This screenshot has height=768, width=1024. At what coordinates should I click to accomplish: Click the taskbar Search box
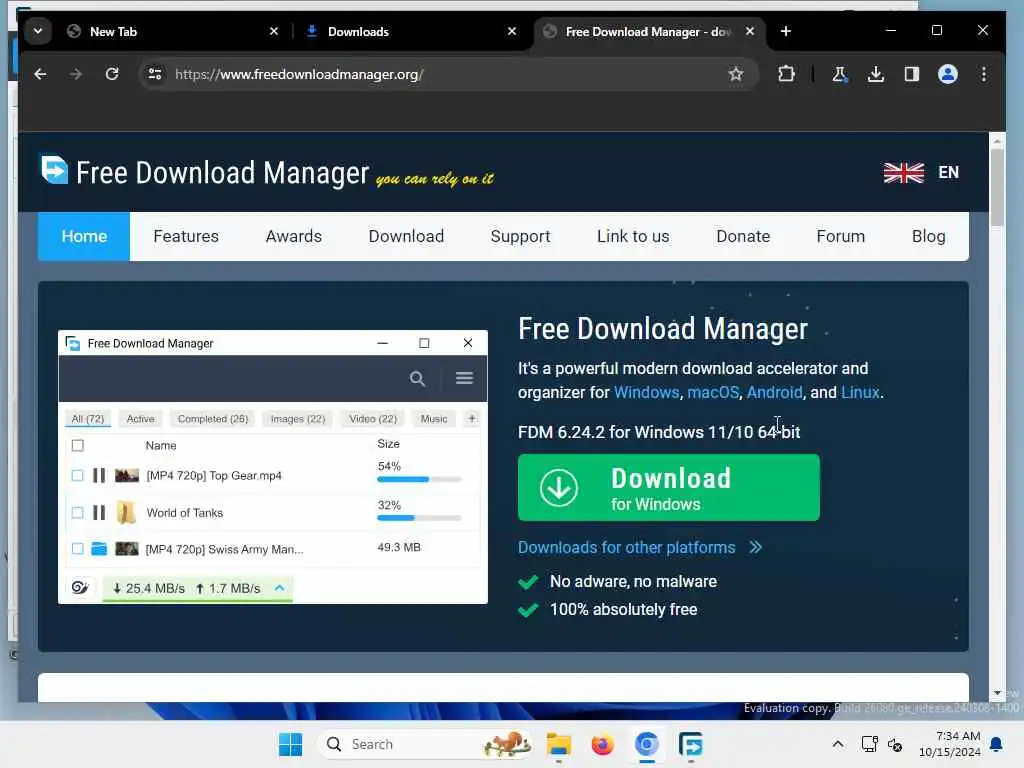point(425,744)
